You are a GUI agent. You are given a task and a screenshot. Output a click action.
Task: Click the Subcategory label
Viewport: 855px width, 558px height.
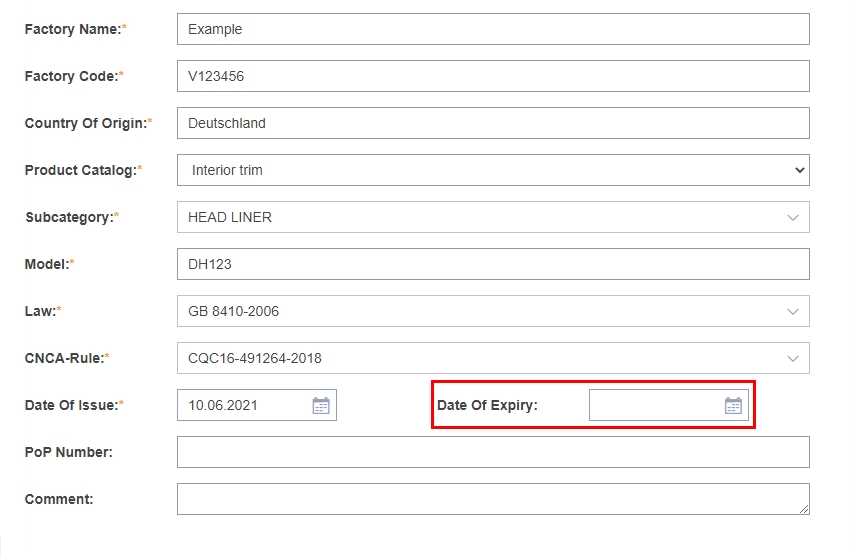(72, 217)
